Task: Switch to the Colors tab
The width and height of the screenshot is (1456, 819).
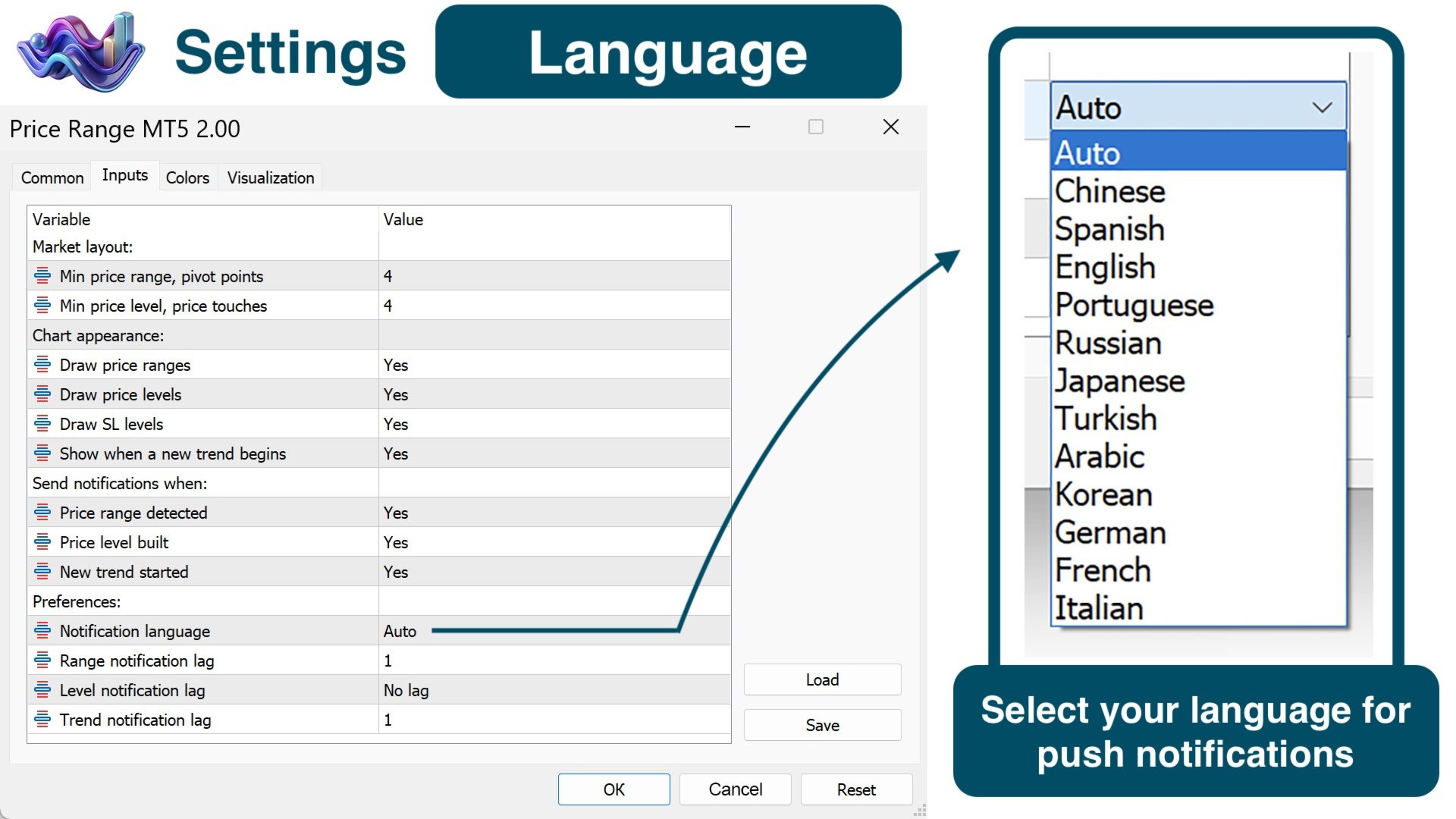Action: tap(187, 177)
